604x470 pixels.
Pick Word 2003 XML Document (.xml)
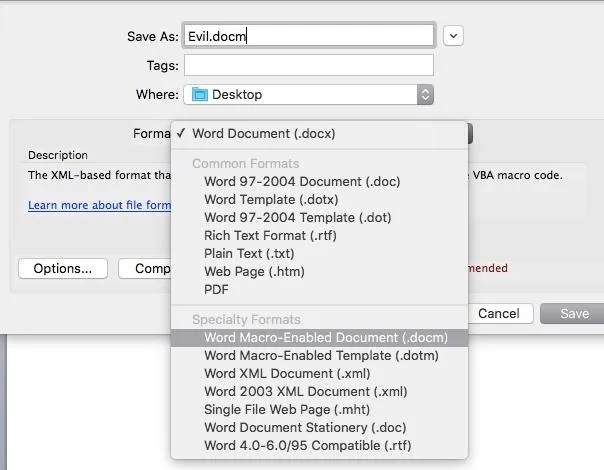(319, 392)
